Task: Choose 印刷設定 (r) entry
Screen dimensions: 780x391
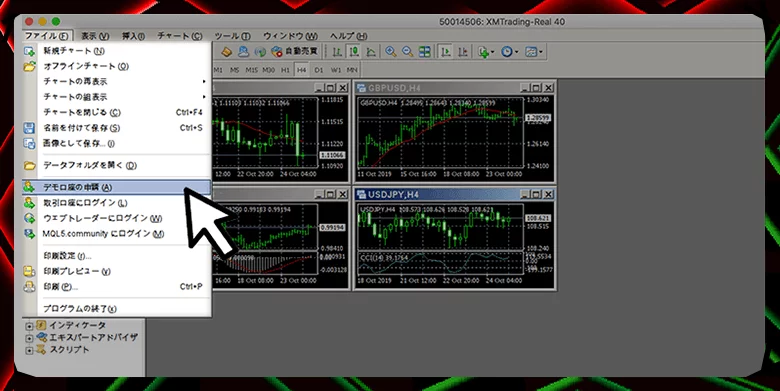Action: [117, 256]
